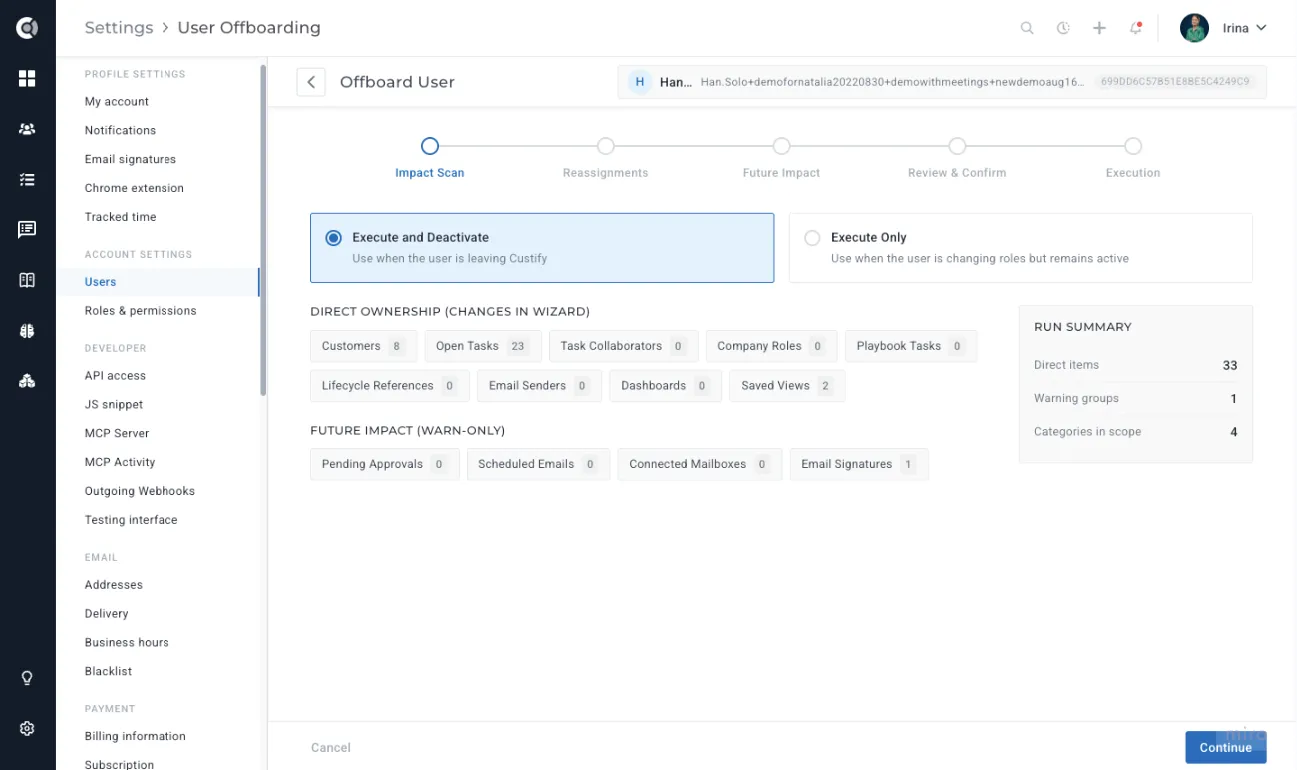Open My account in profile settings
This screenshot has width=1297, height=770.
click(117, 102)
